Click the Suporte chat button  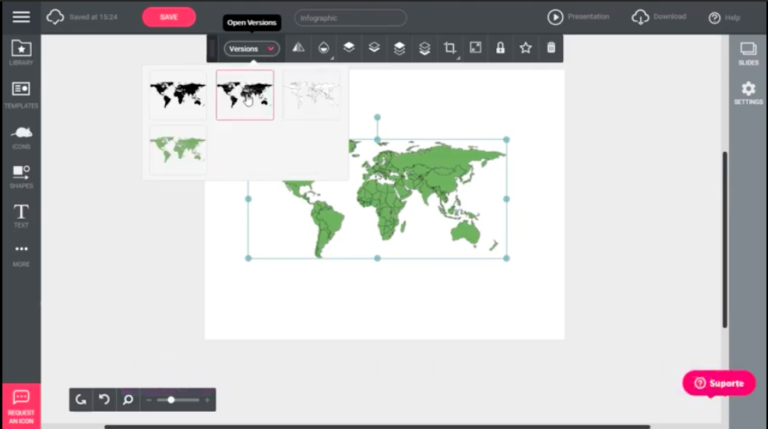(x=719, y=383)
